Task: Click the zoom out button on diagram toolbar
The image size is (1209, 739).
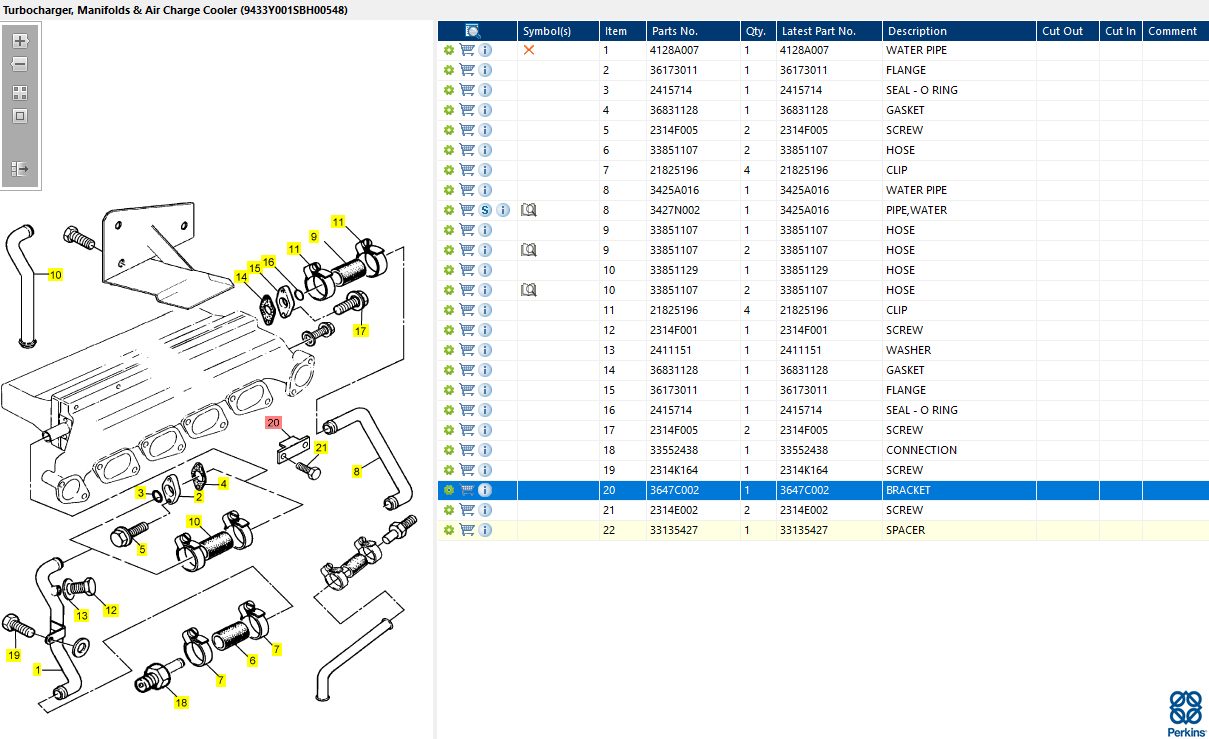Action: tap(19, 64)
